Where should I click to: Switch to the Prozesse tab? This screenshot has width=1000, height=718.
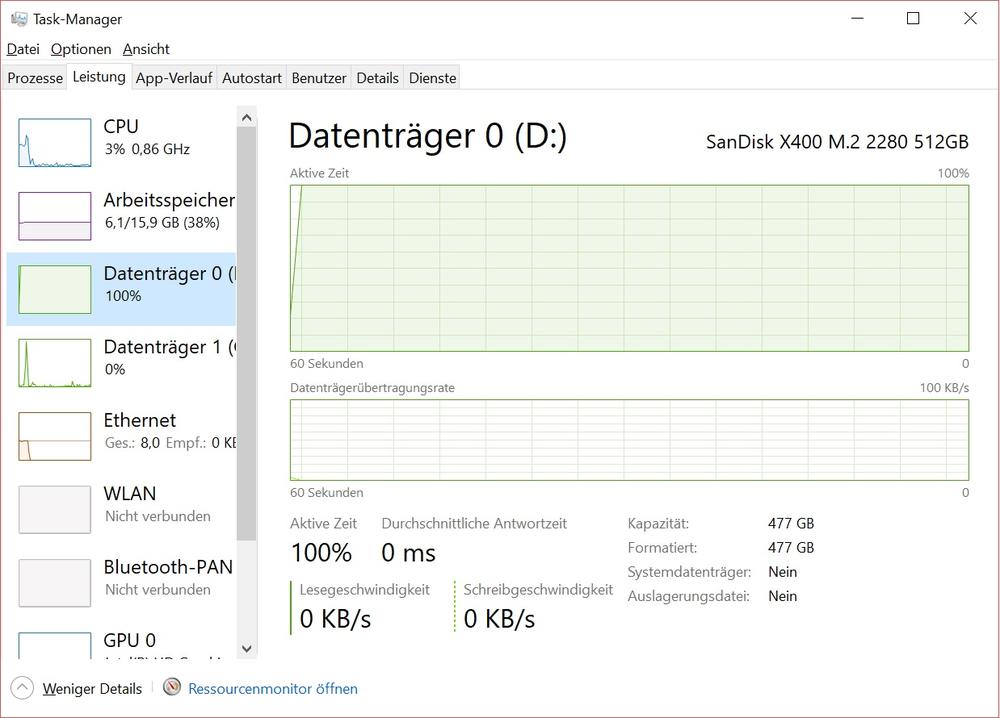click(35, 78)
